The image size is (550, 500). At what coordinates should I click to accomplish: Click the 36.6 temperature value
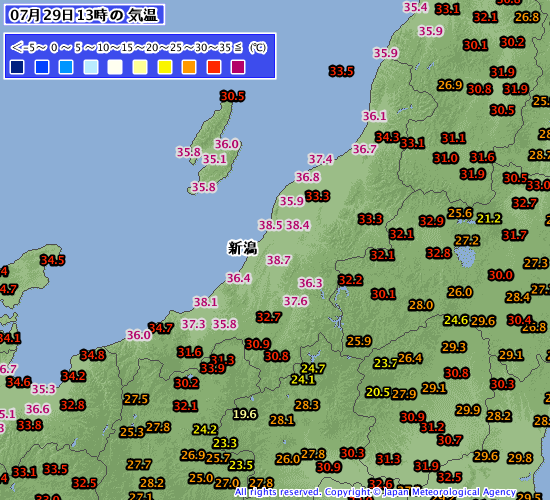(38, 409)
